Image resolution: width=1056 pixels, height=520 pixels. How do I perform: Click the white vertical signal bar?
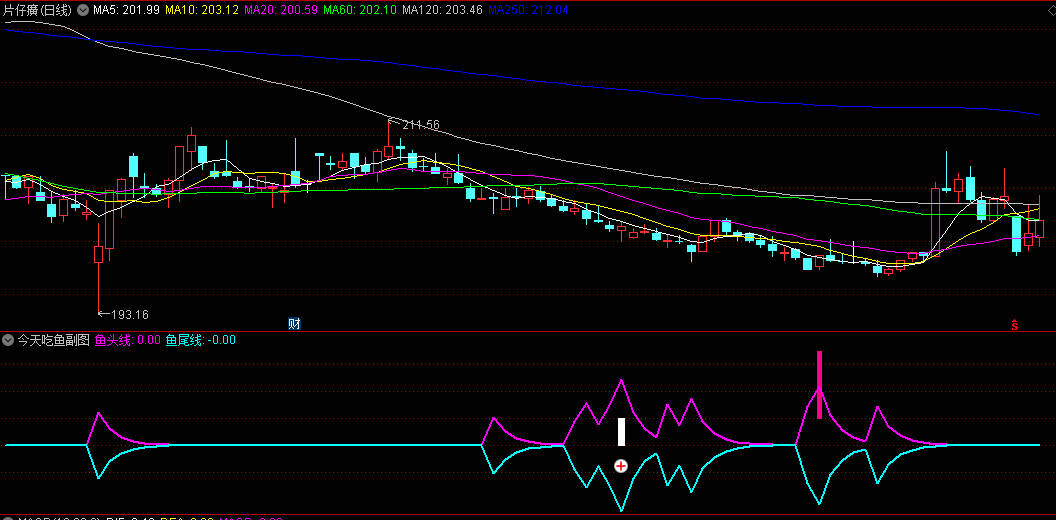point(621,432)
